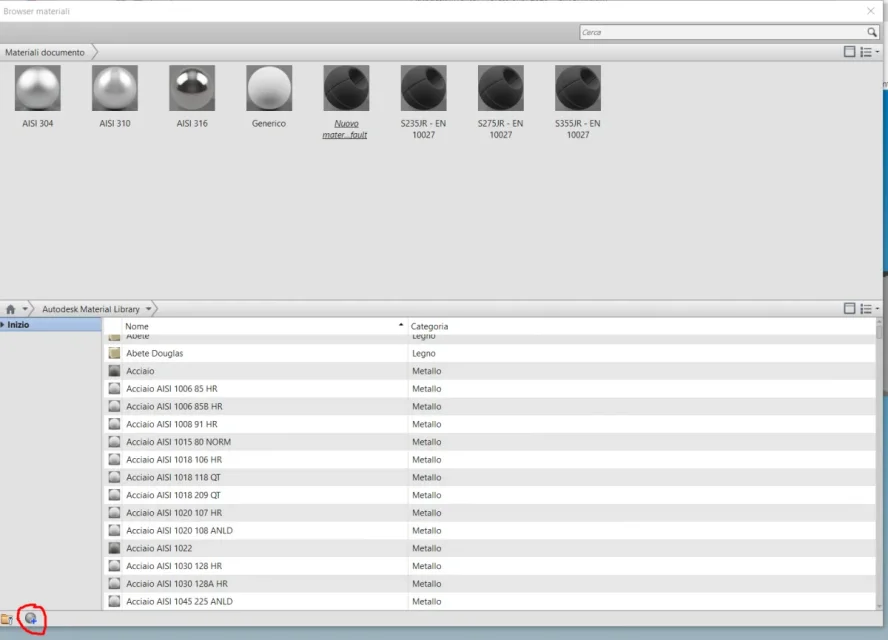888x640 pixels.
Task: Expand the Inizio tree node
Action: click(x=4, y=324)
